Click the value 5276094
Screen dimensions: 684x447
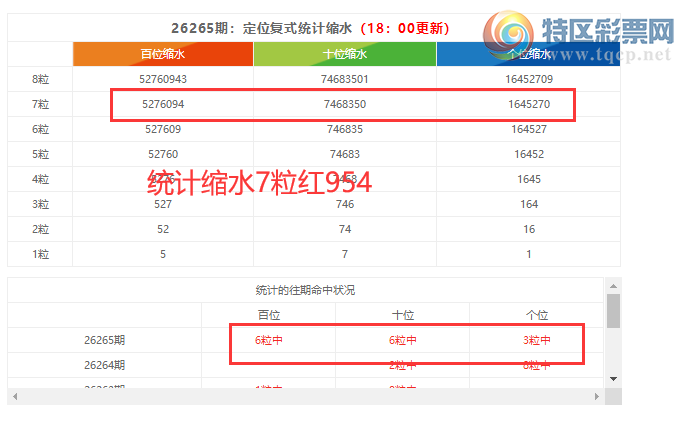point(163,104)
